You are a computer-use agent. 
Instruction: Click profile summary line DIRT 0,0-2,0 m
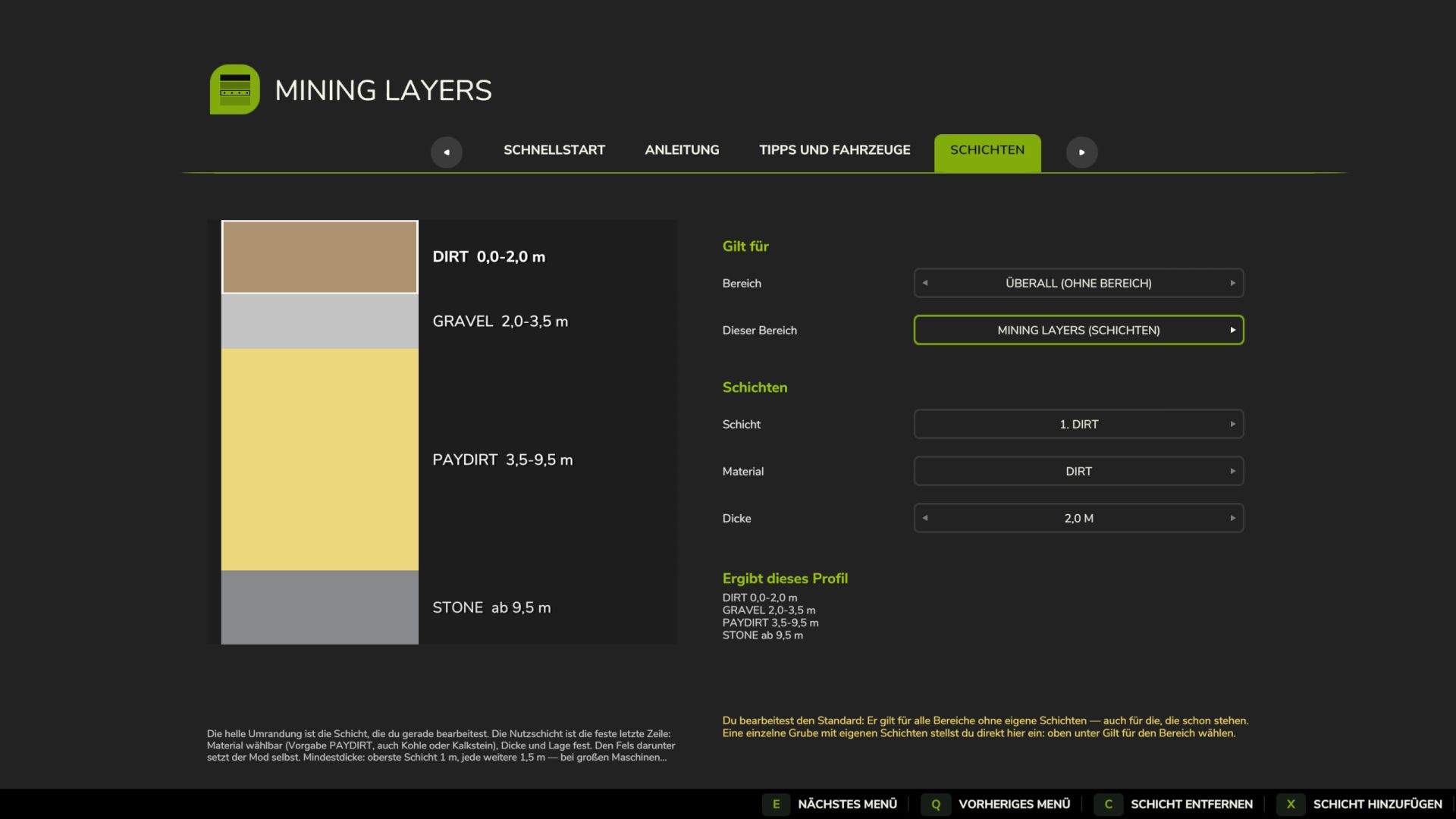click(x=760, y=598)
